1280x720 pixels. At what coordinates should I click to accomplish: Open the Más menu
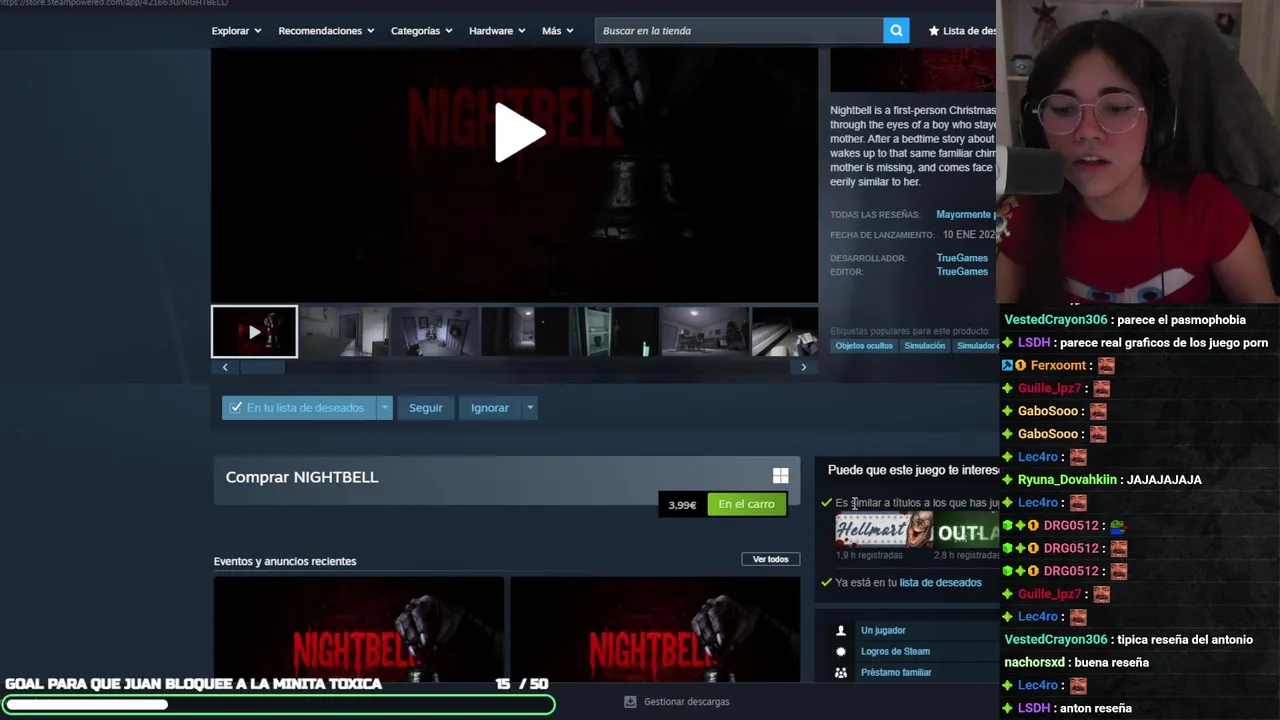click(557, 31)
